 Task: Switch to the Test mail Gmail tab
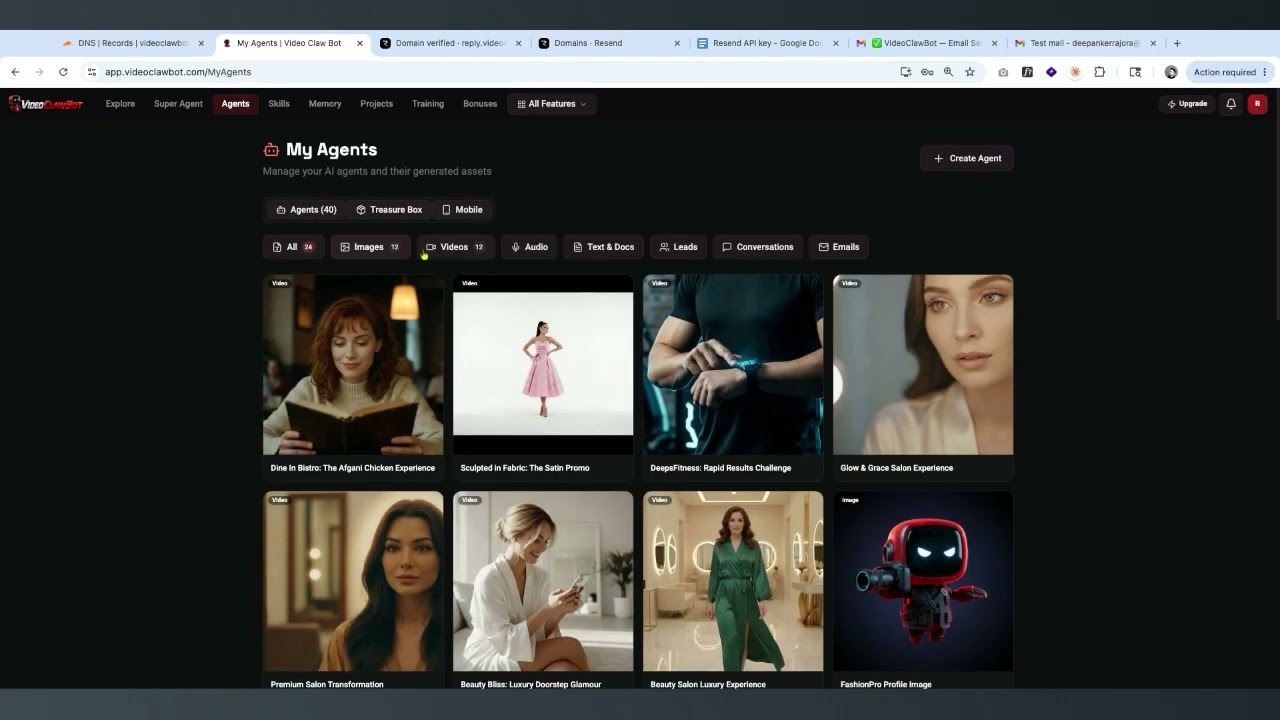coord(1084,43)
